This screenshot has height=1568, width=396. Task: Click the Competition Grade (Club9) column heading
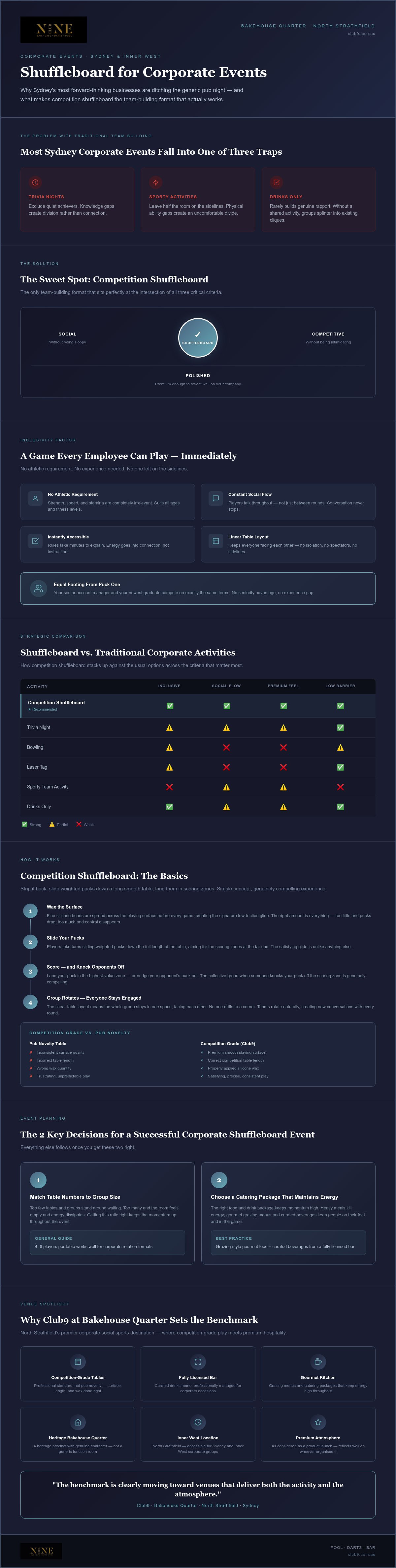click(228, 1043)
